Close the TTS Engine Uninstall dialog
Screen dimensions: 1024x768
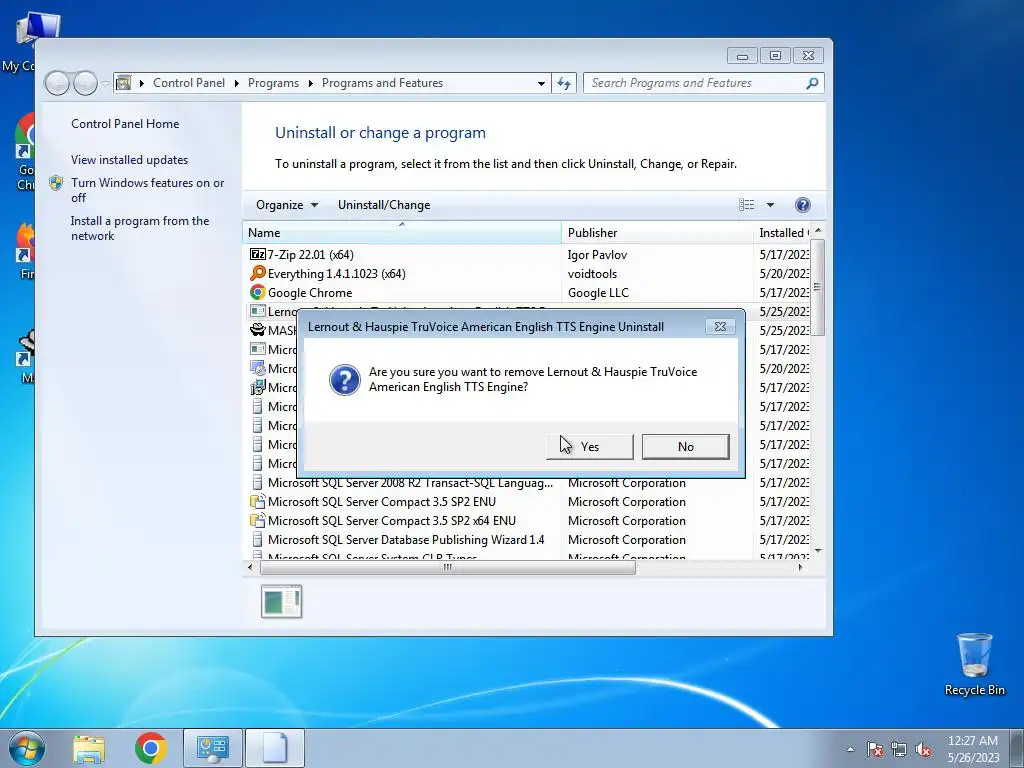click(x=720, y=327)
